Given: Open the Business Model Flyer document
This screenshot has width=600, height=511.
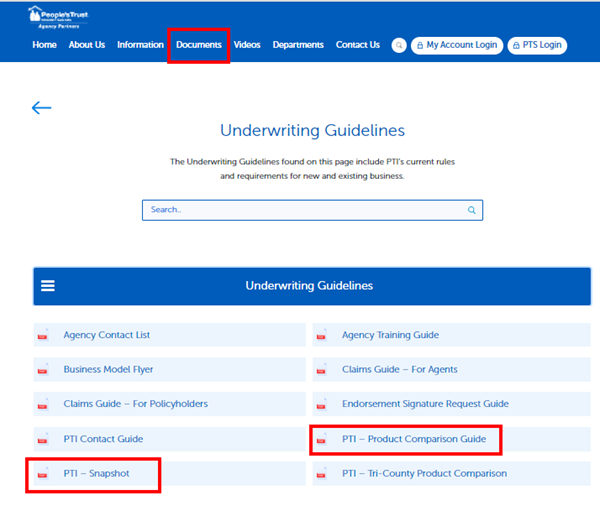Looking at the screenshot, I should coord(170,369).
